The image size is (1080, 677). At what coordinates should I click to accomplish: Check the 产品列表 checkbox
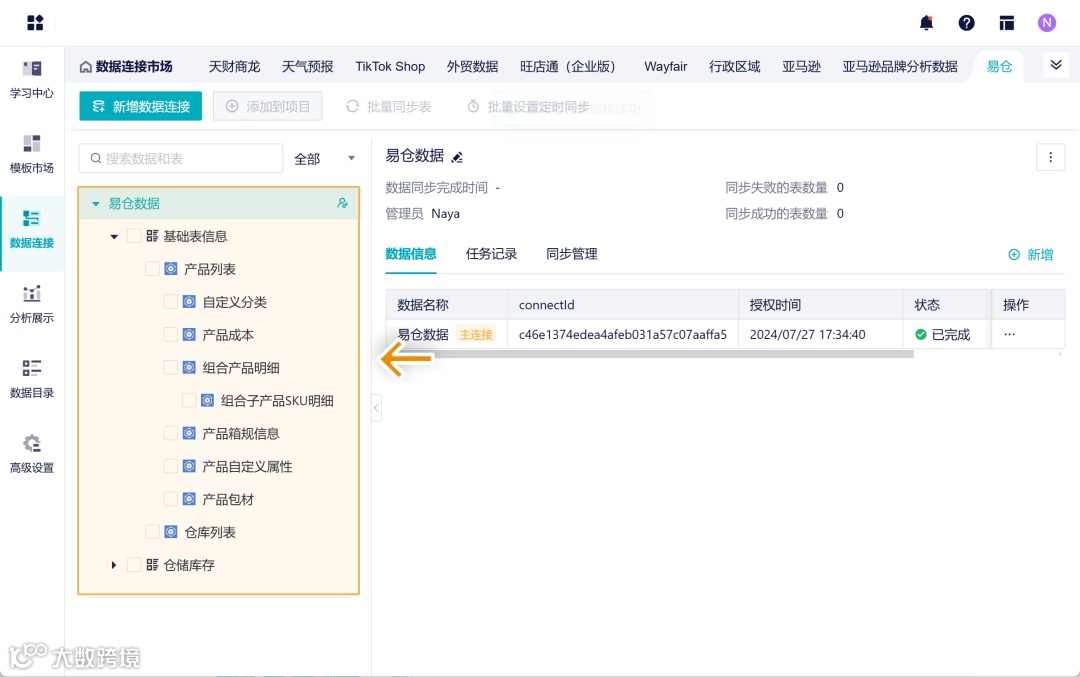152,268
